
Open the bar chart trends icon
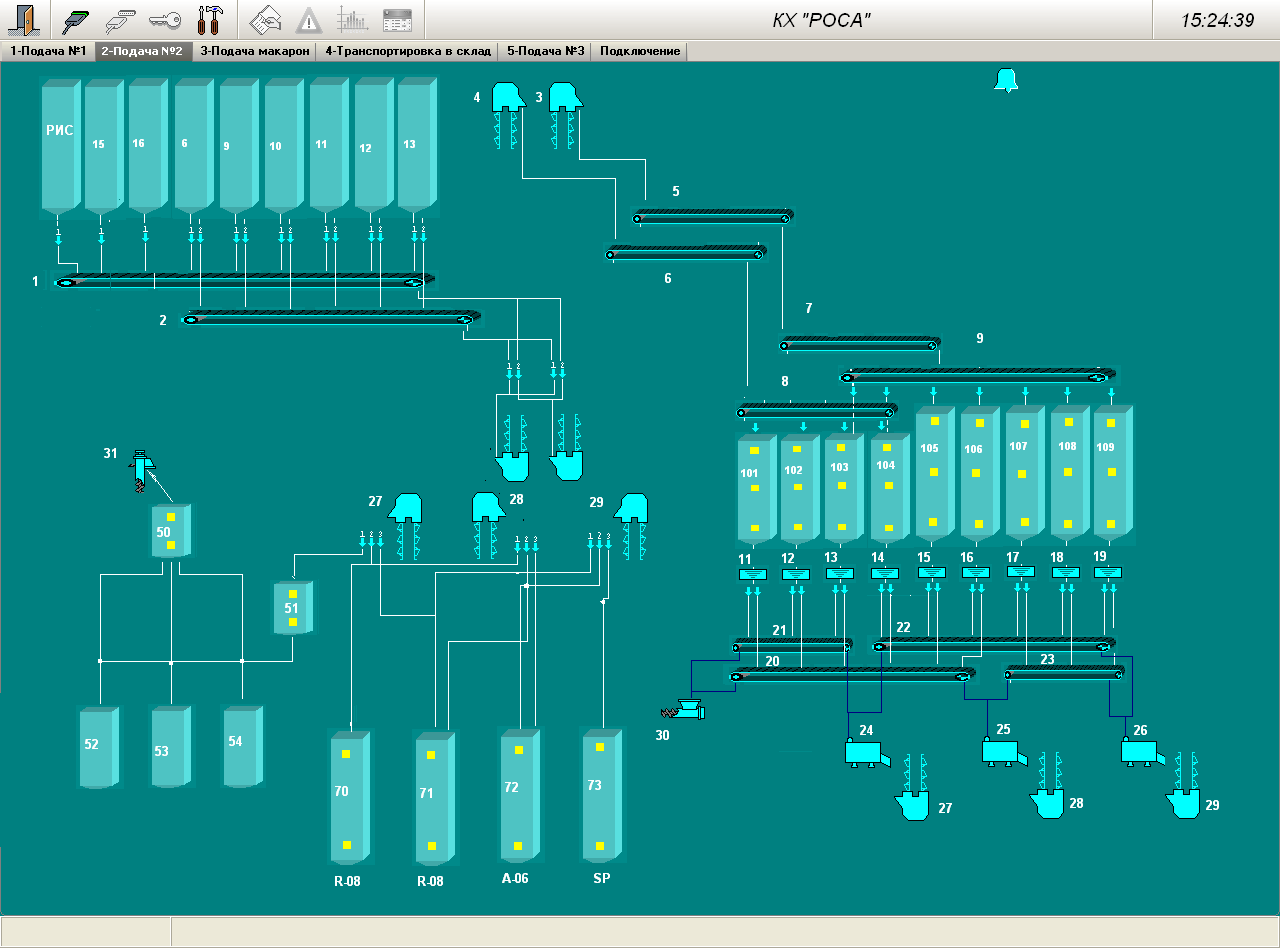coord(352,20)
